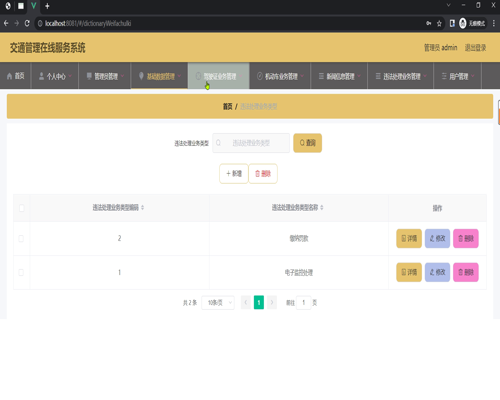Bookmark this page using the star icon

439,23
